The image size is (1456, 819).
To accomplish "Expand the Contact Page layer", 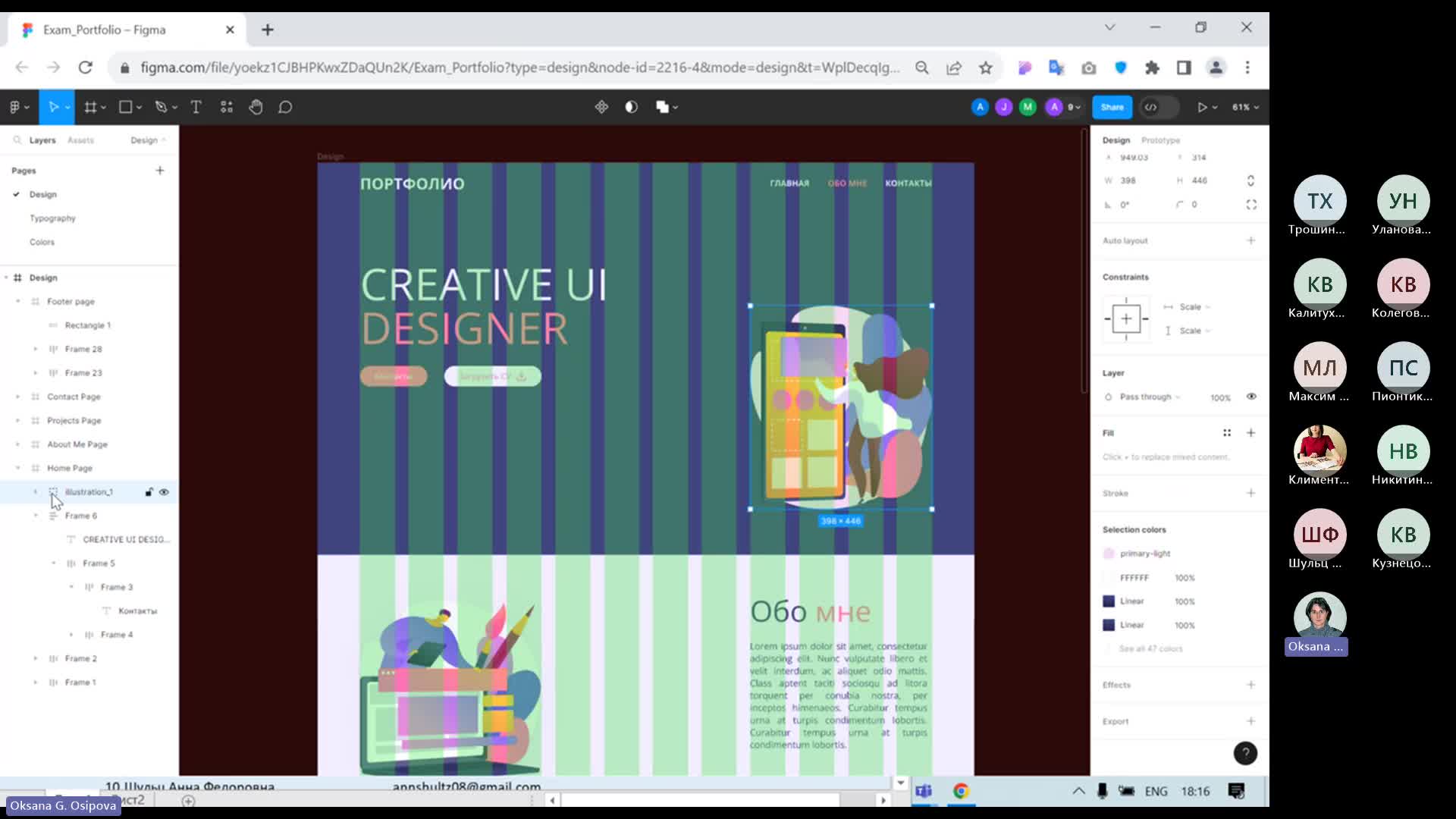I will (17, 397).
